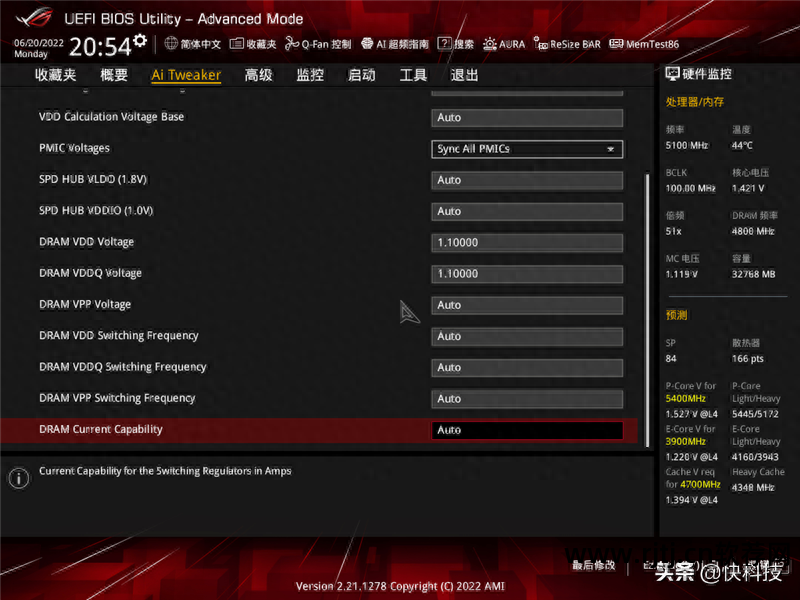Image resolution: width=800 pixels, height=600 pixels.
Task: Click the 4348 MHz Heavy Cache value
Action: point(753,487)
